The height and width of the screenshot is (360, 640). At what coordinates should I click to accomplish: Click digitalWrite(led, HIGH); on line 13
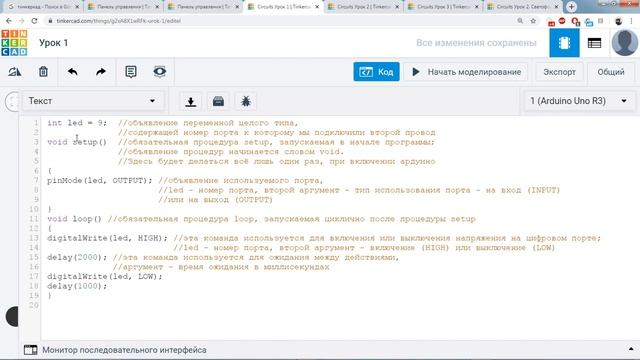tap(107, 238)
